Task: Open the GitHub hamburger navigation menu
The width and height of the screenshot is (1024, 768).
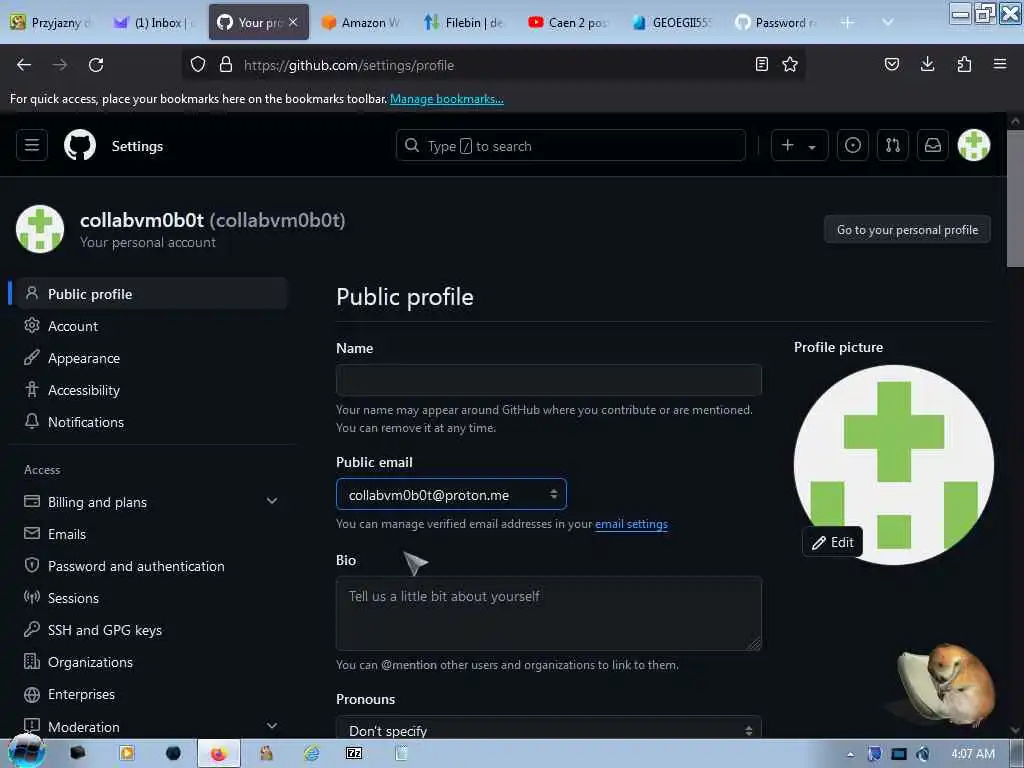Action: click(31, 145)
